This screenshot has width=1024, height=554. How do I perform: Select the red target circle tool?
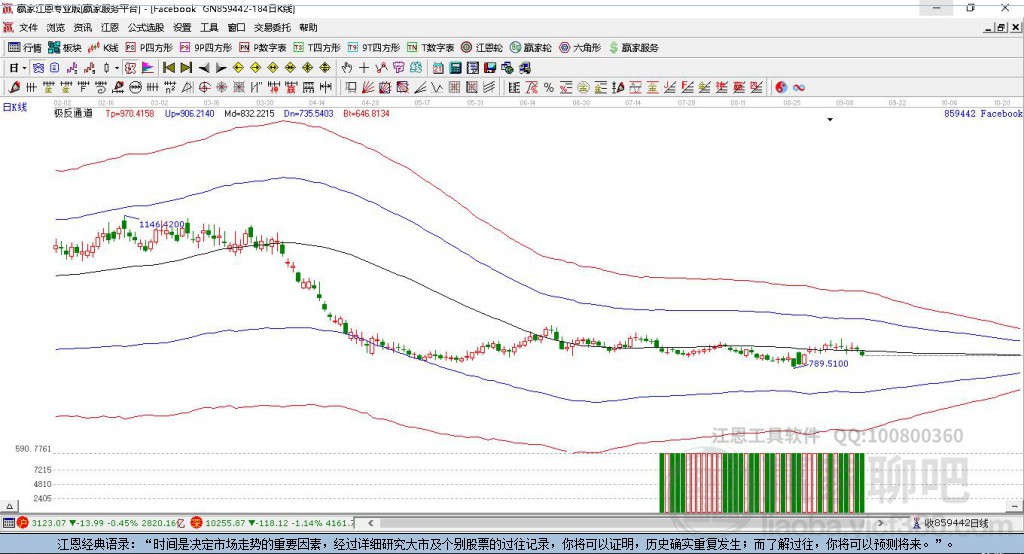point(204,87)
